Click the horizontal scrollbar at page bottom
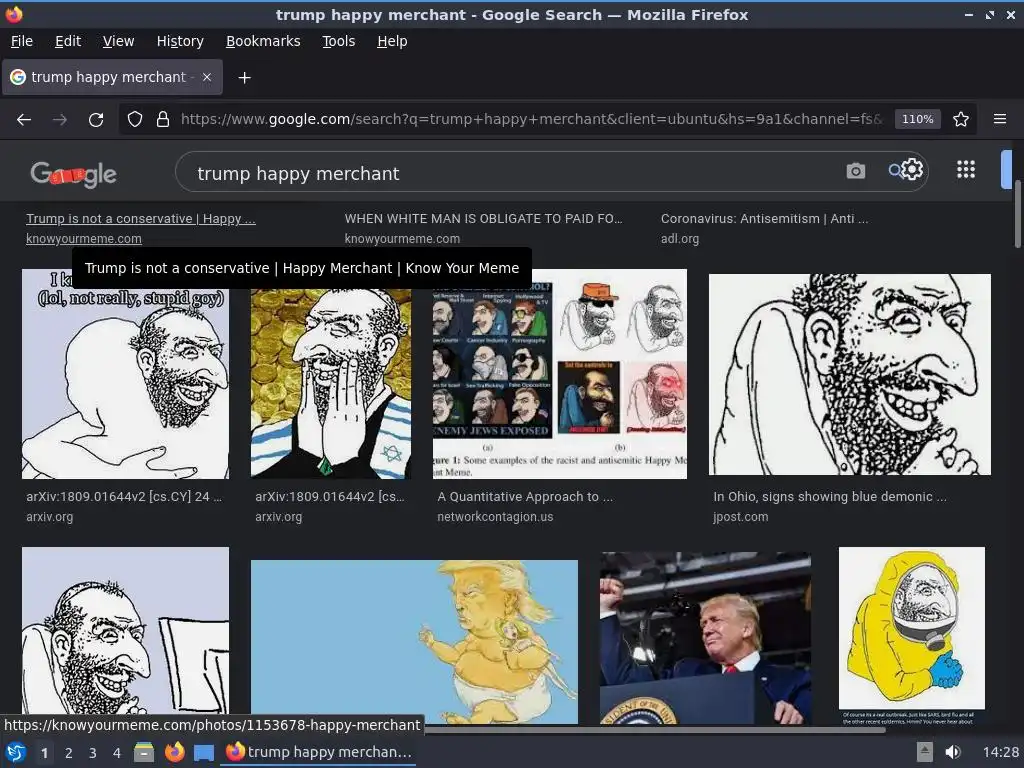Screen dimensions: 1024x768 (x=653, y=729)
